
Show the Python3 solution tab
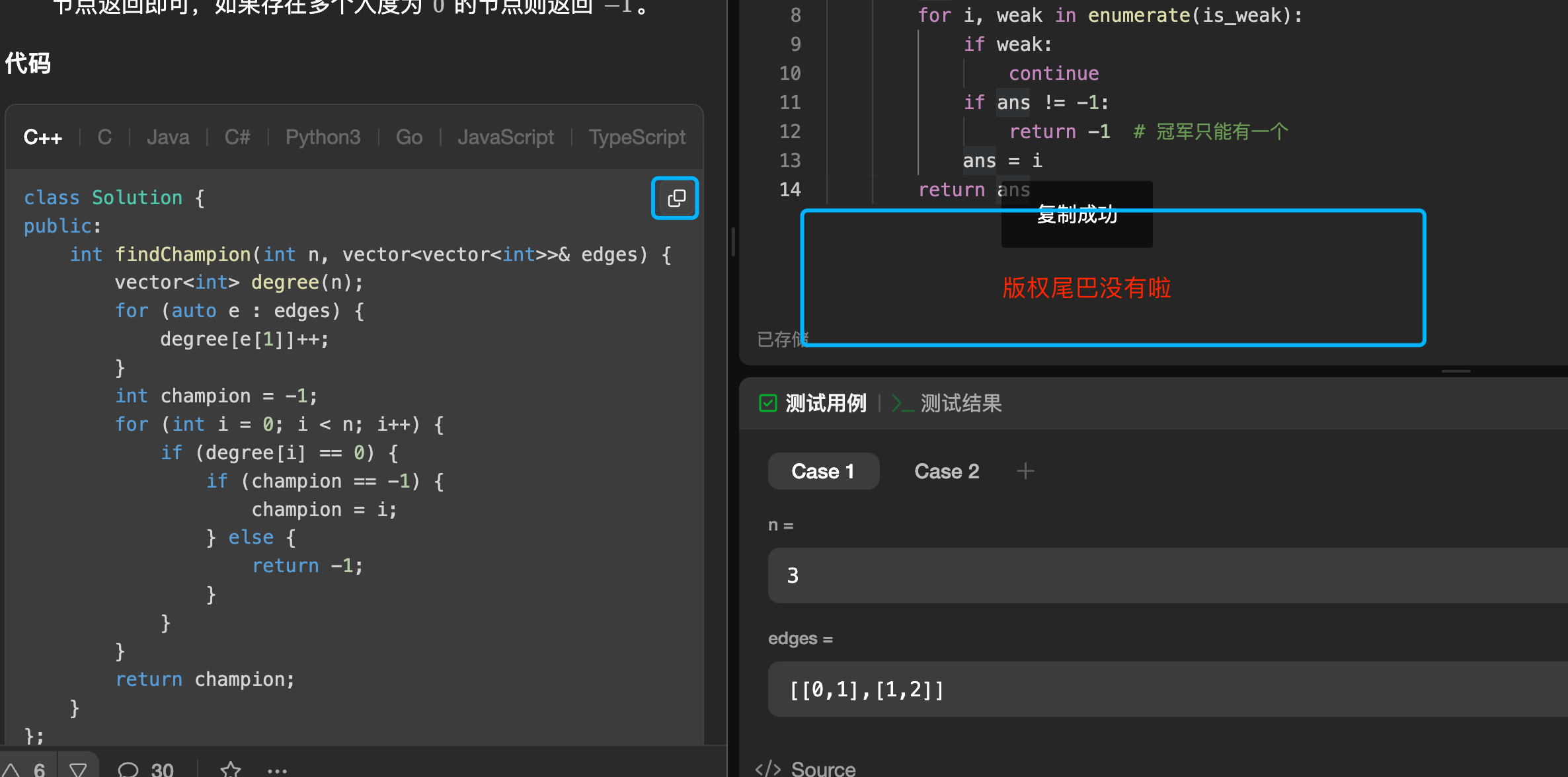[x=323, y=137]
